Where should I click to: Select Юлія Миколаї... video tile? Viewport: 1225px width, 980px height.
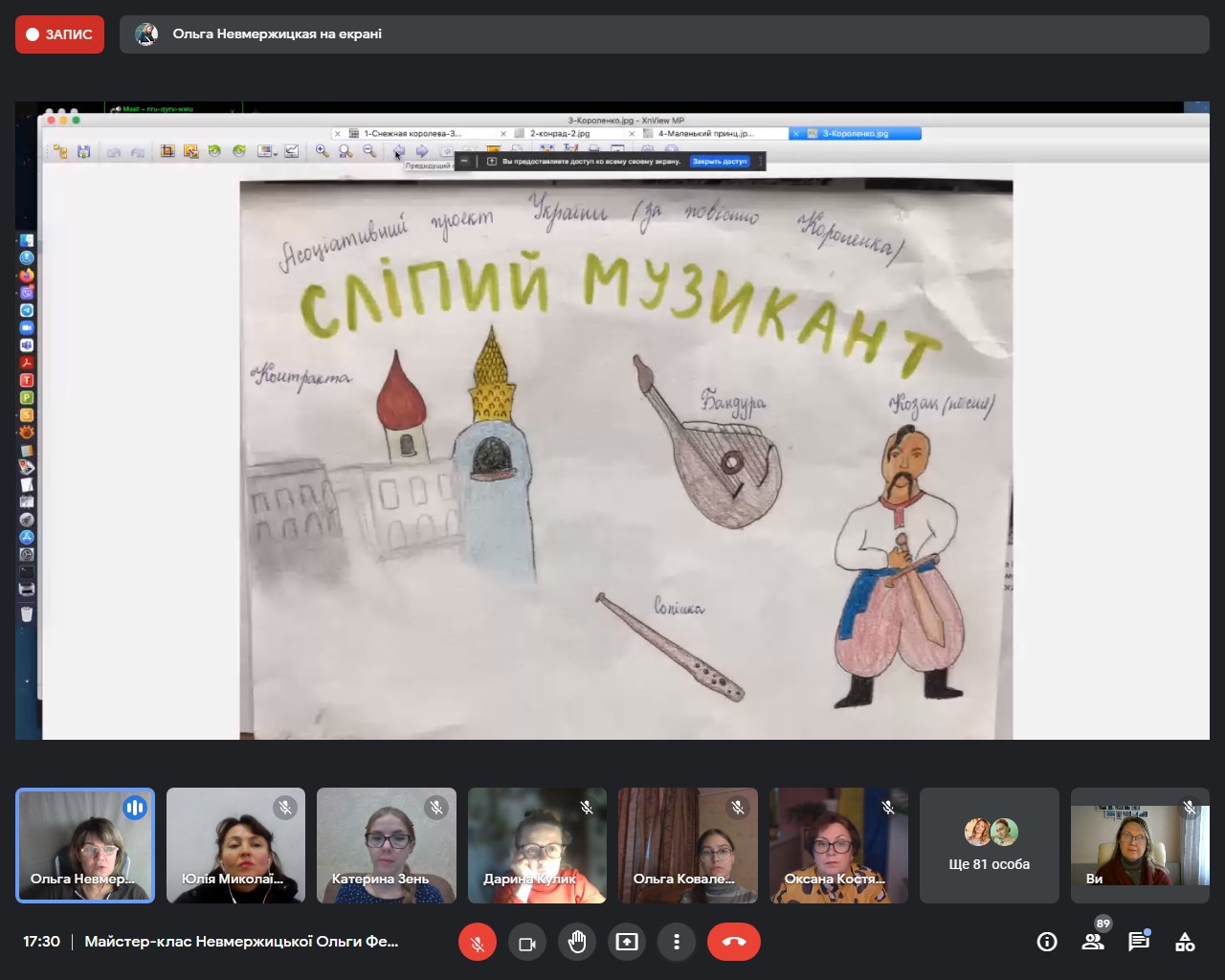pos(235,845)
